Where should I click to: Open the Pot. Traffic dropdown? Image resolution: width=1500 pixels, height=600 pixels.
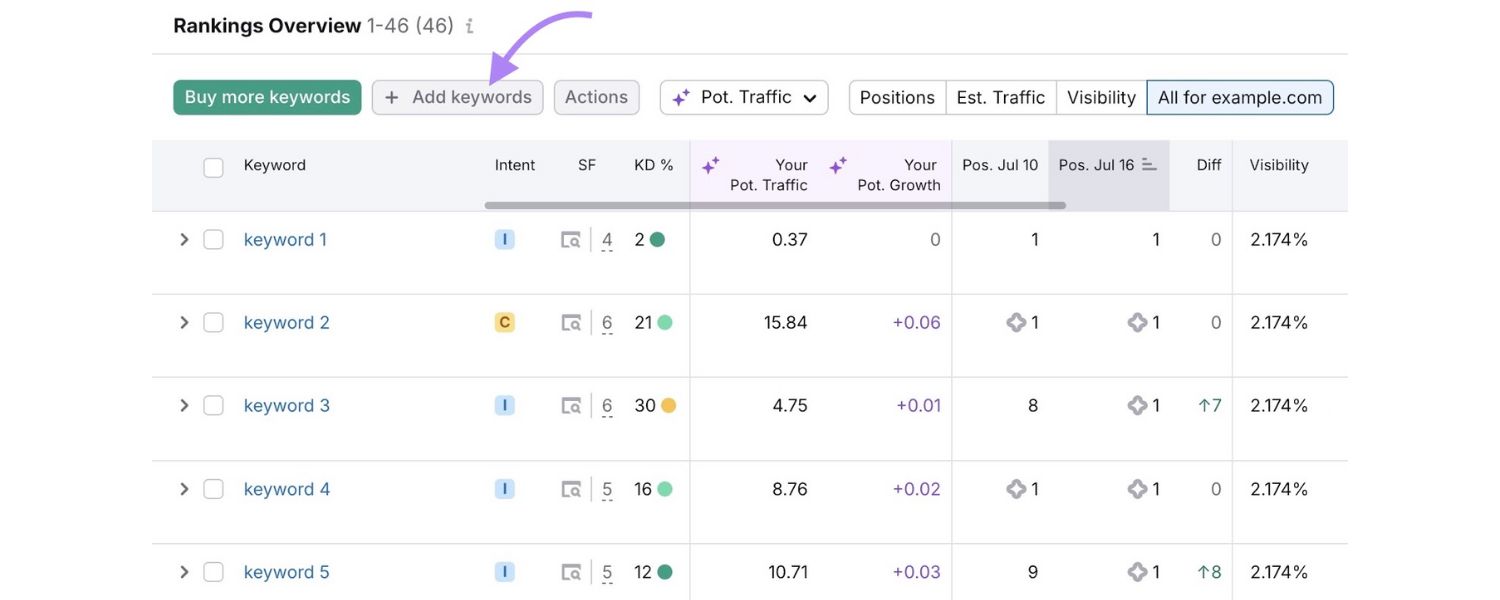click(744, 96)
